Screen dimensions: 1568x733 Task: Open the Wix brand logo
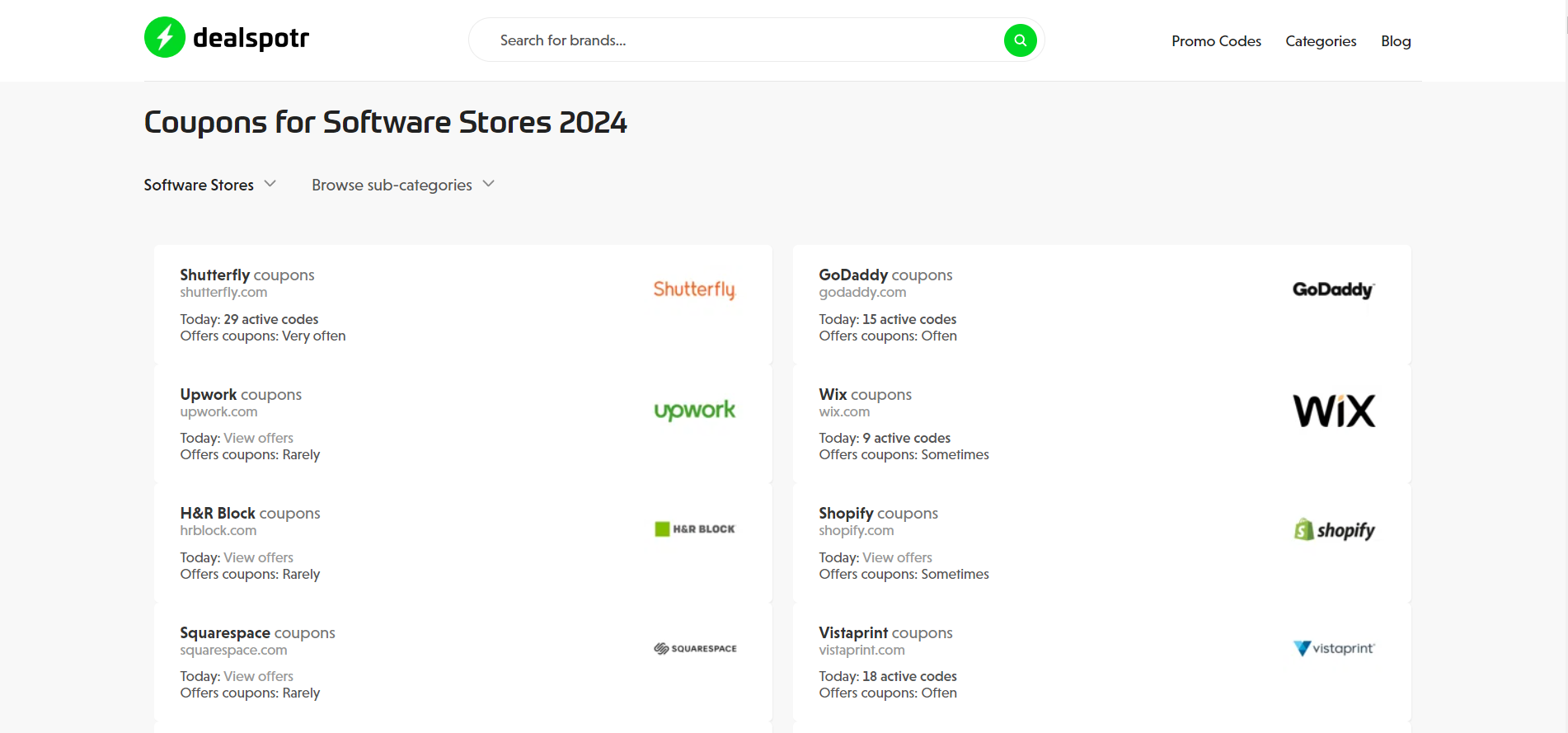(1334, 411)
